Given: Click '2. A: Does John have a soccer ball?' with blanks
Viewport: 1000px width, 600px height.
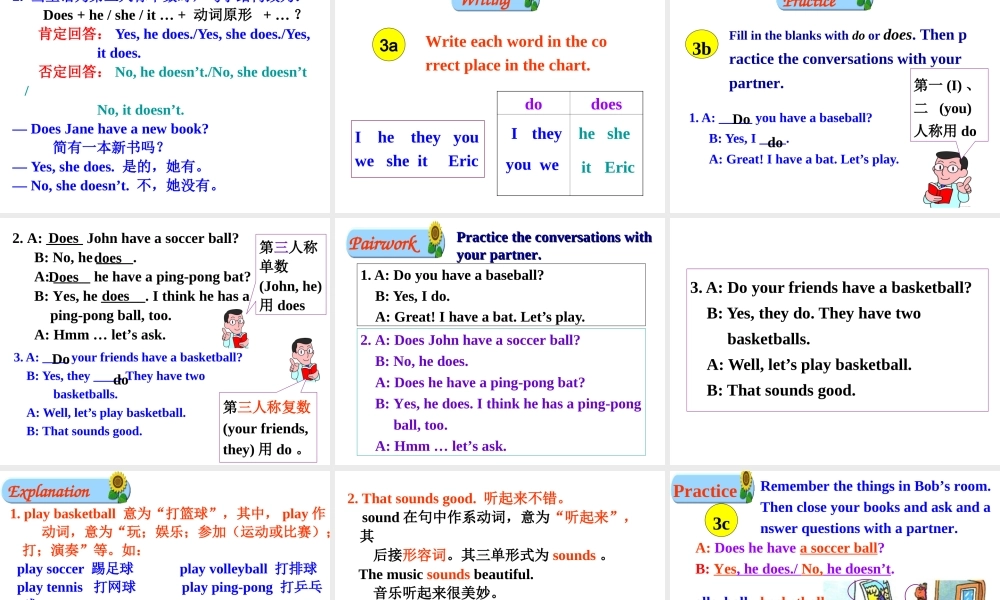Looking at the screenshot, I should tap(126, 238).
